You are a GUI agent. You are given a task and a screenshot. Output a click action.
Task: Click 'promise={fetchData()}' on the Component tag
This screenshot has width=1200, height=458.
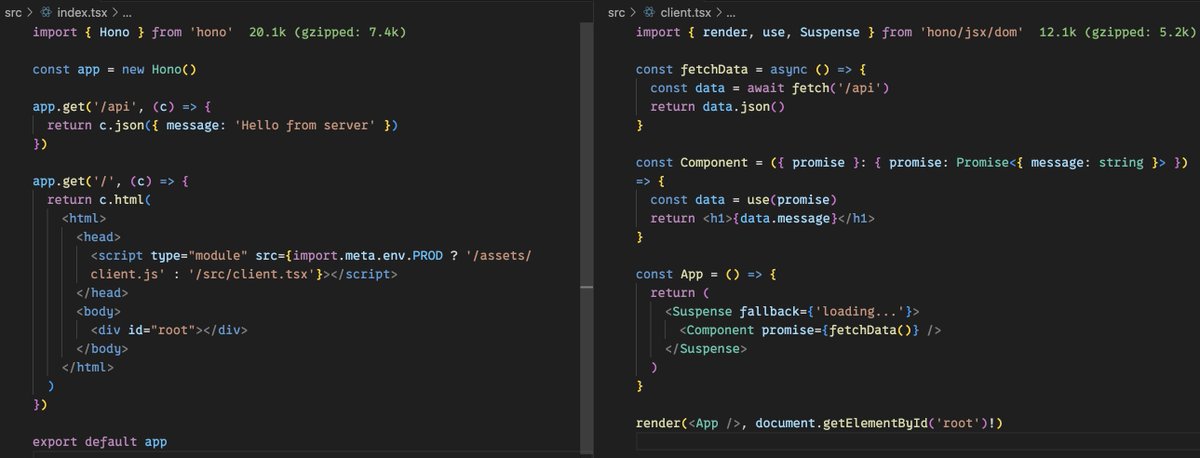(x=843, y=329)
